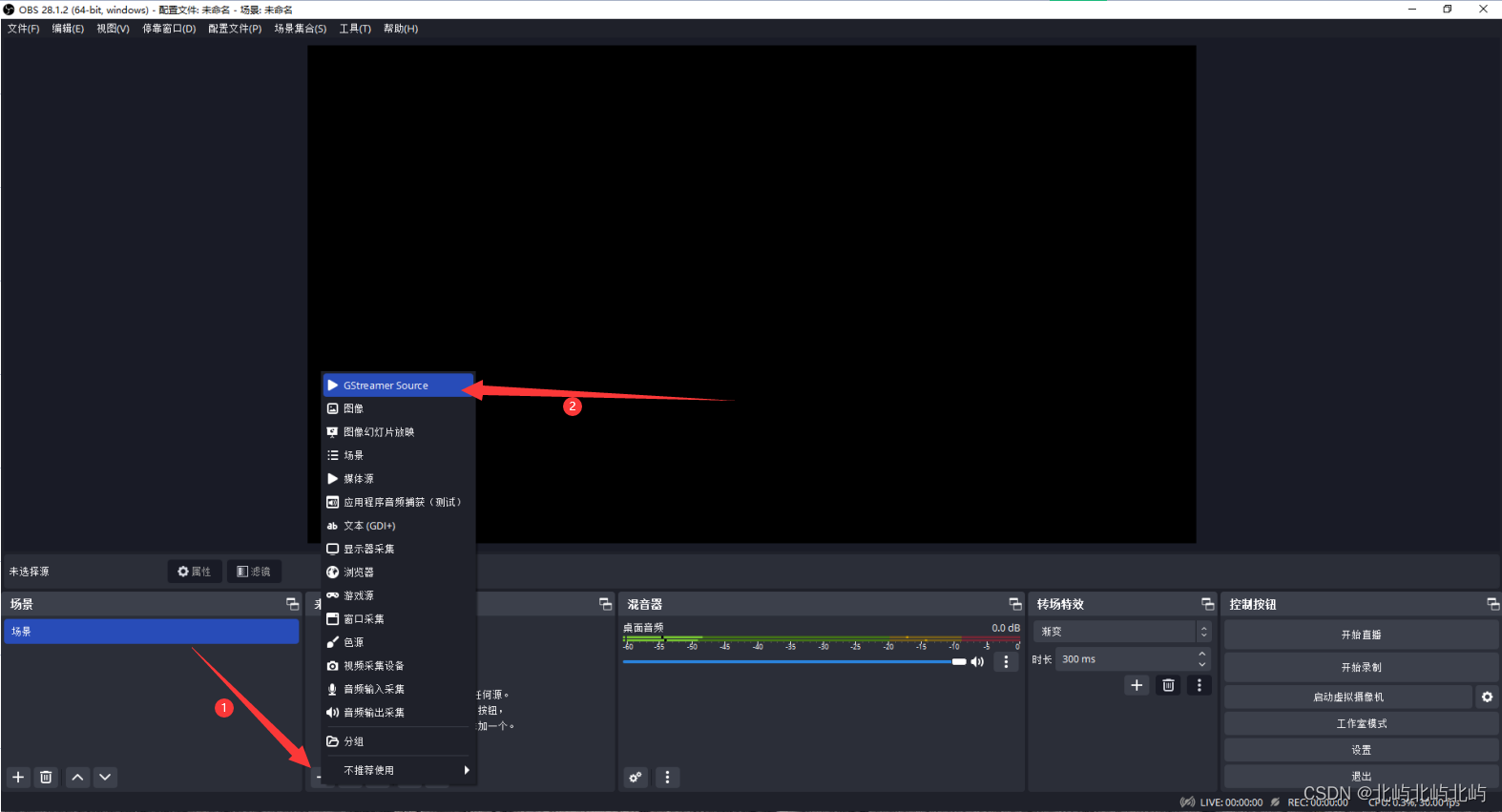Viewport: 1502px width, 812px height.
Task: Click the 开始直播 button
Action: 1361,635
